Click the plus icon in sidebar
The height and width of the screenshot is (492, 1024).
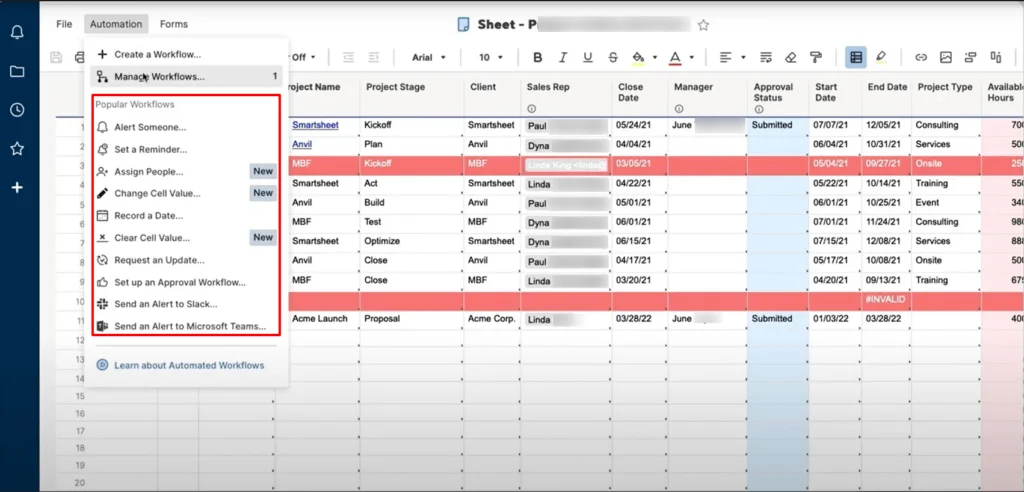17,187
